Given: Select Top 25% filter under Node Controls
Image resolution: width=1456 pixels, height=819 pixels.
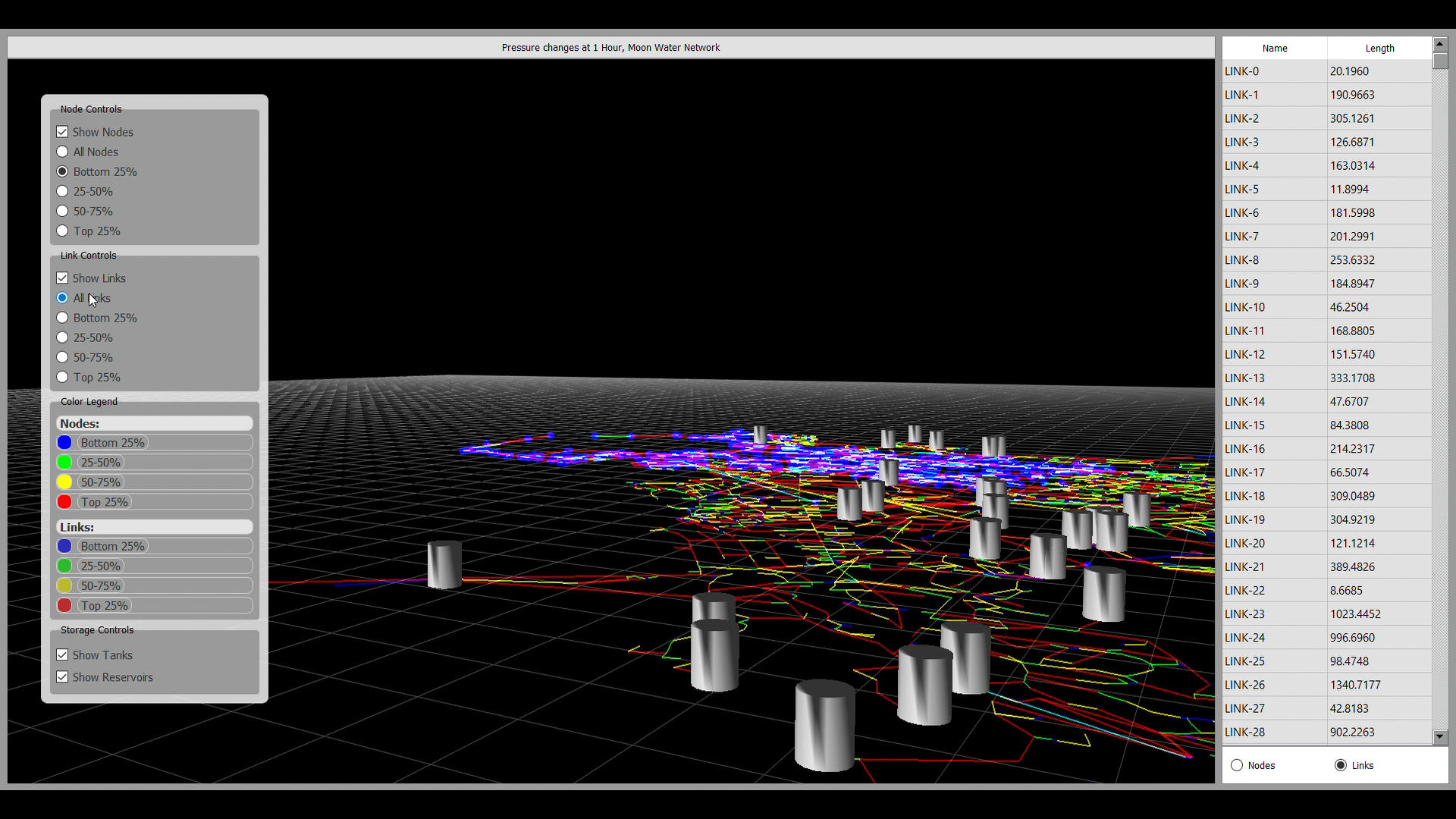Looking at the screenshot, I should pos(62,231).
